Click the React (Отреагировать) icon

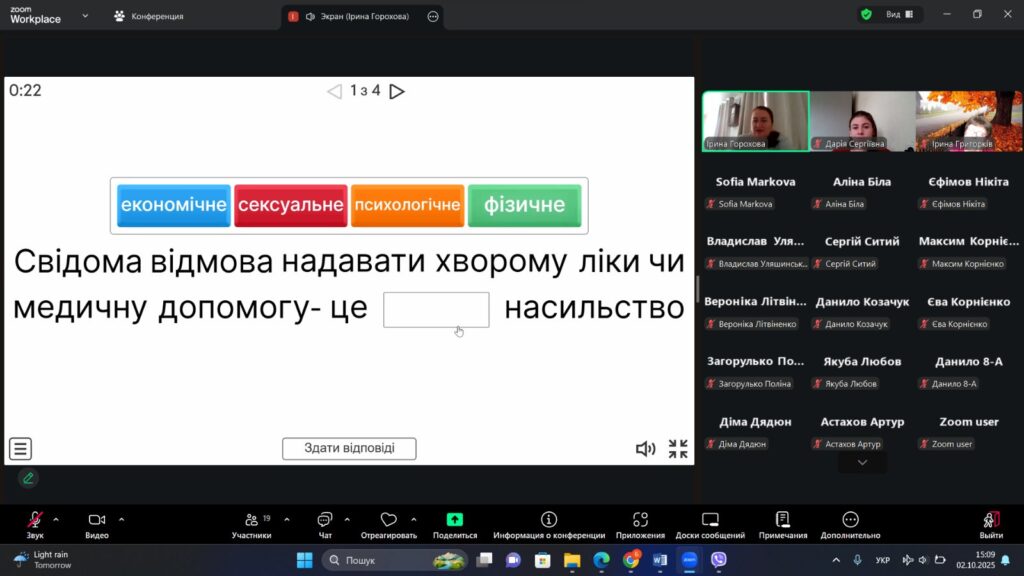click(389, 520)
